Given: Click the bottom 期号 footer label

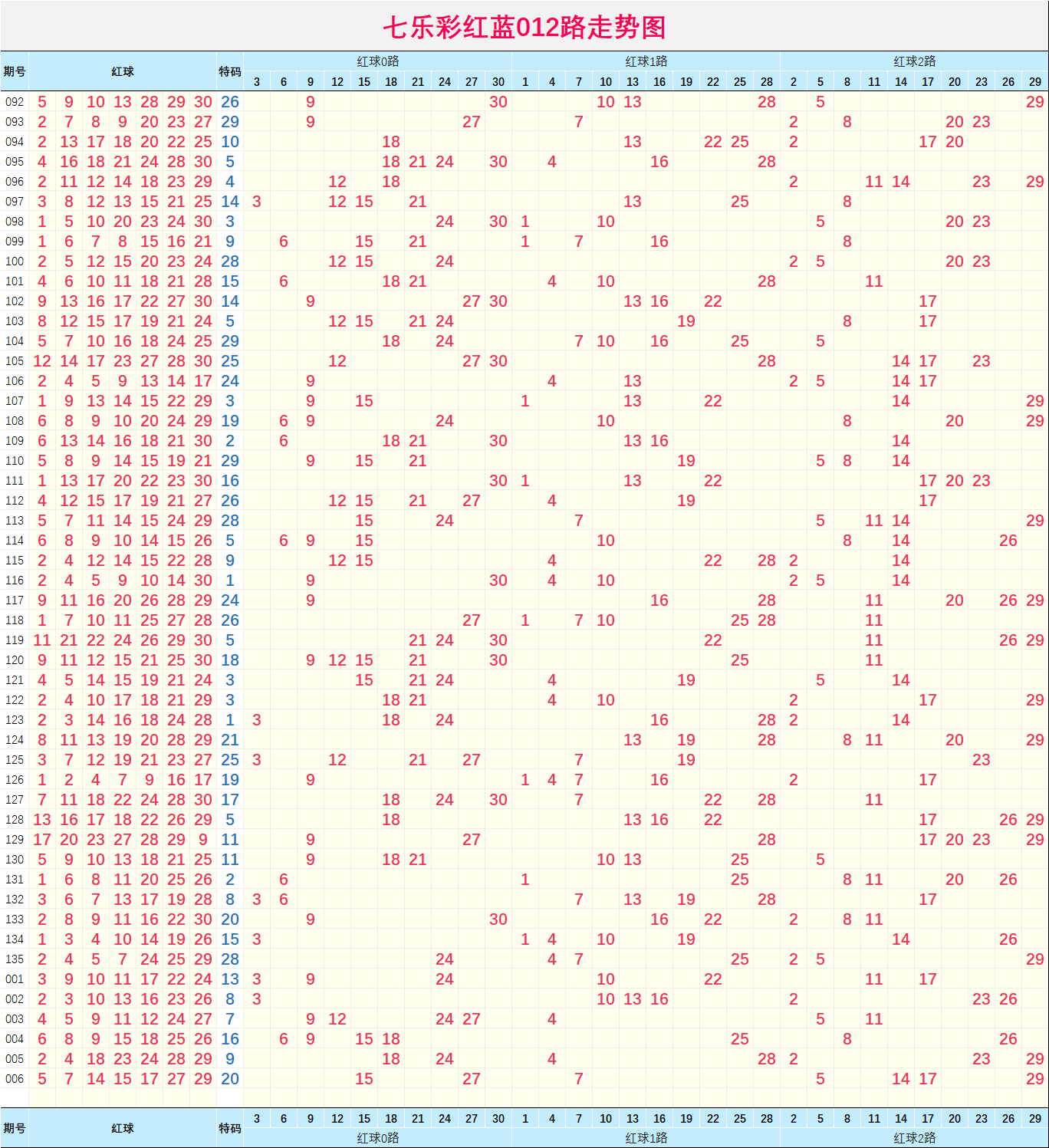Looking at the screenshot, I should coord(15,1128).
